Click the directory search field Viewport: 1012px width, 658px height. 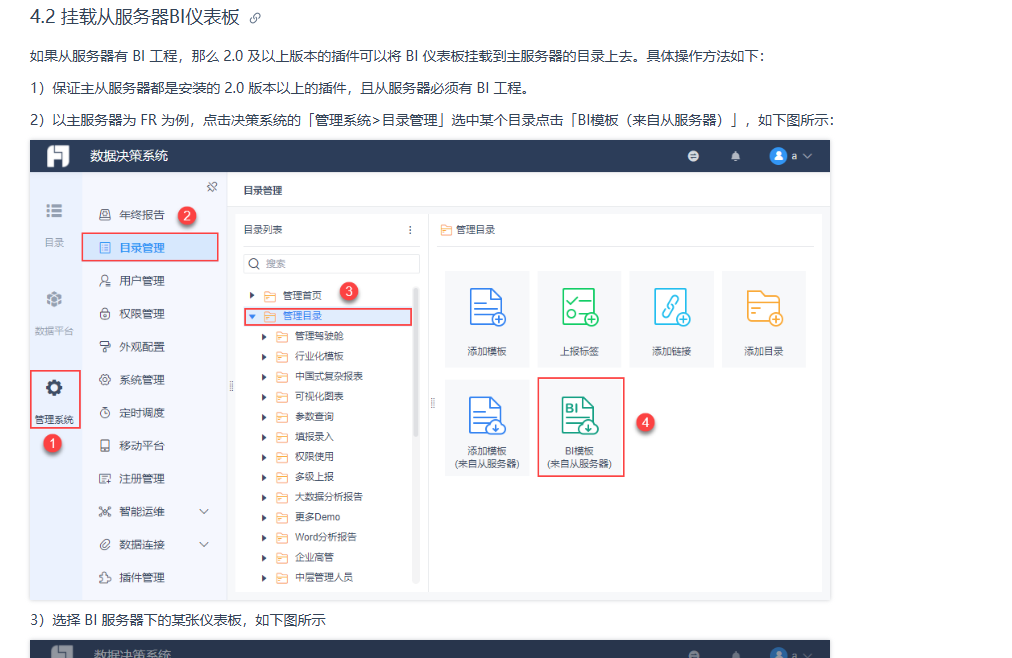point(332,263)
